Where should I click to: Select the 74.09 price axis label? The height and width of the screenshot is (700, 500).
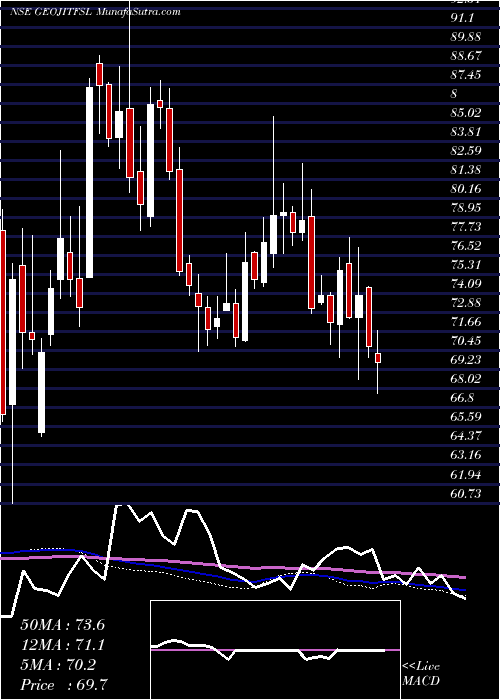coord(466,283)
